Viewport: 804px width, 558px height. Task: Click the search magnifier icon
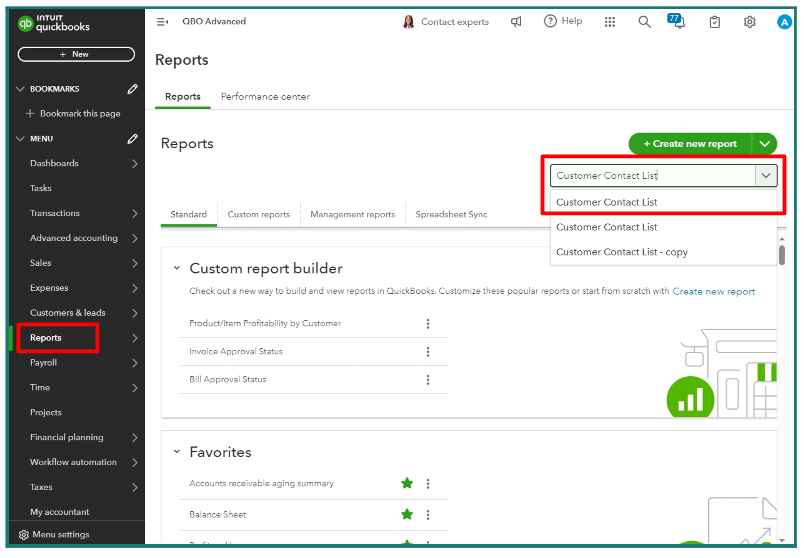click(645, 22)
